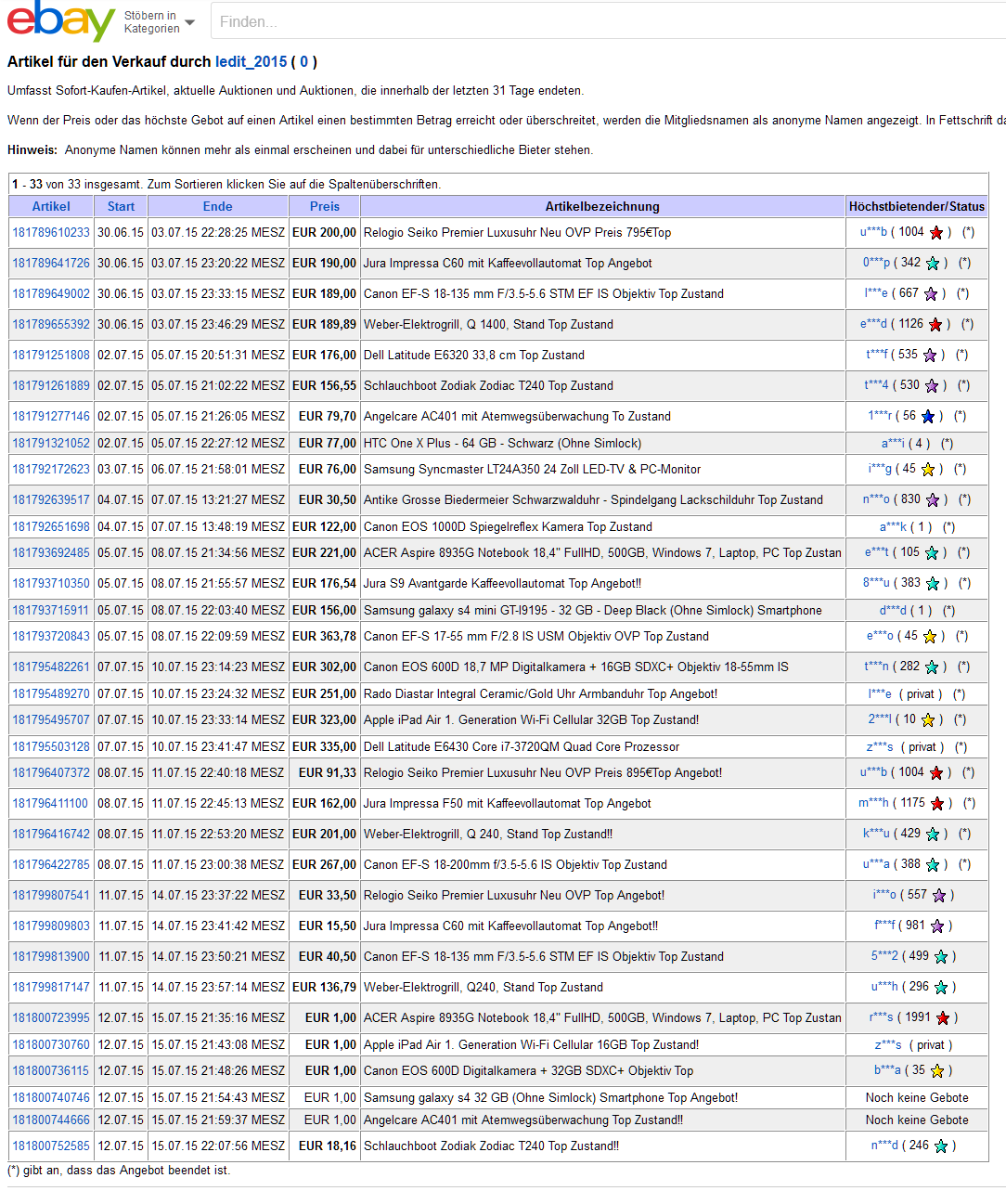Click the red star in item 181789610233's row
1006x1204 pixels.
936,233
